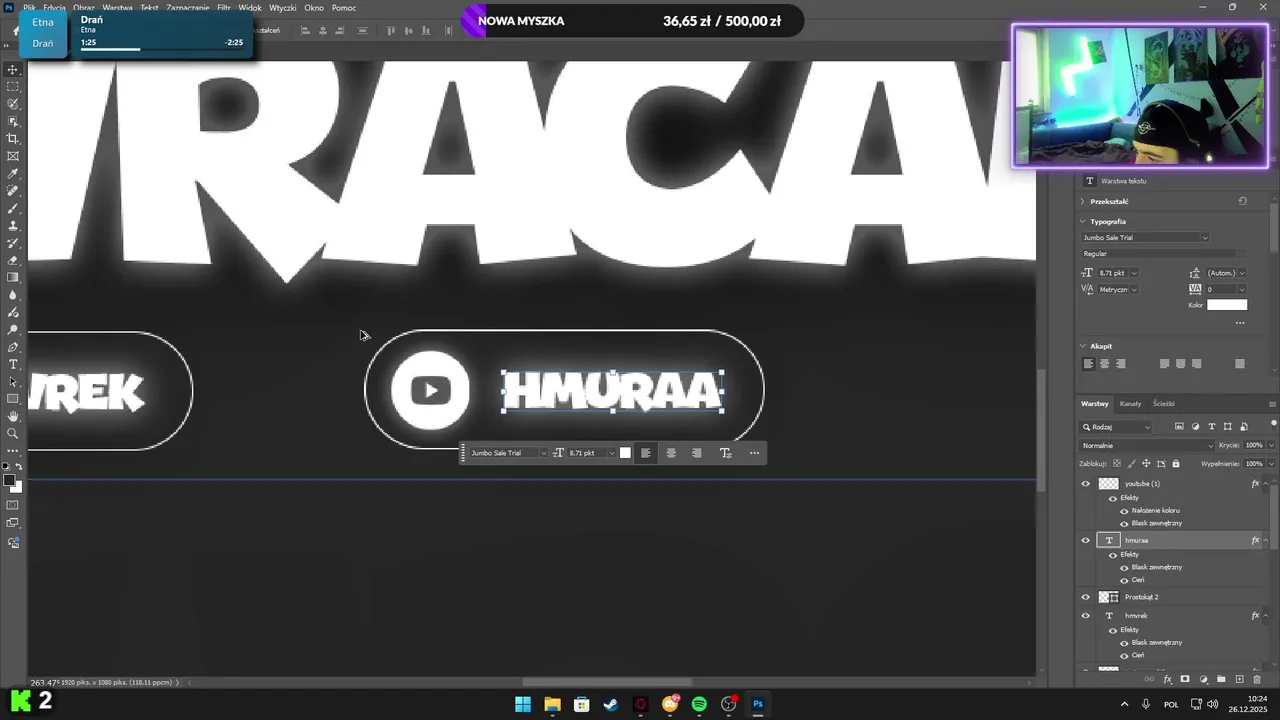Open the Filtr menu
1280x720 pixels.
224,7
